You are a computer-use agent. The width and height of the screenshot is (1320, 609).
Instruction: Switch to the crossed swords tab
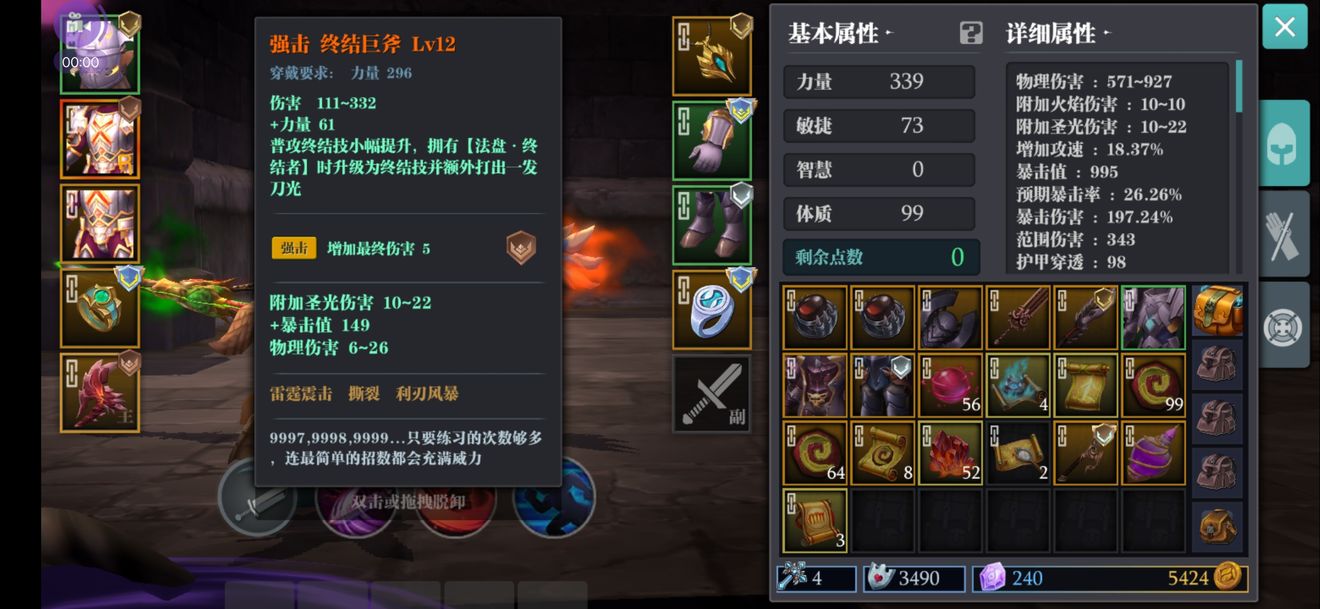pyautogui.click(x=1284, y=235)
